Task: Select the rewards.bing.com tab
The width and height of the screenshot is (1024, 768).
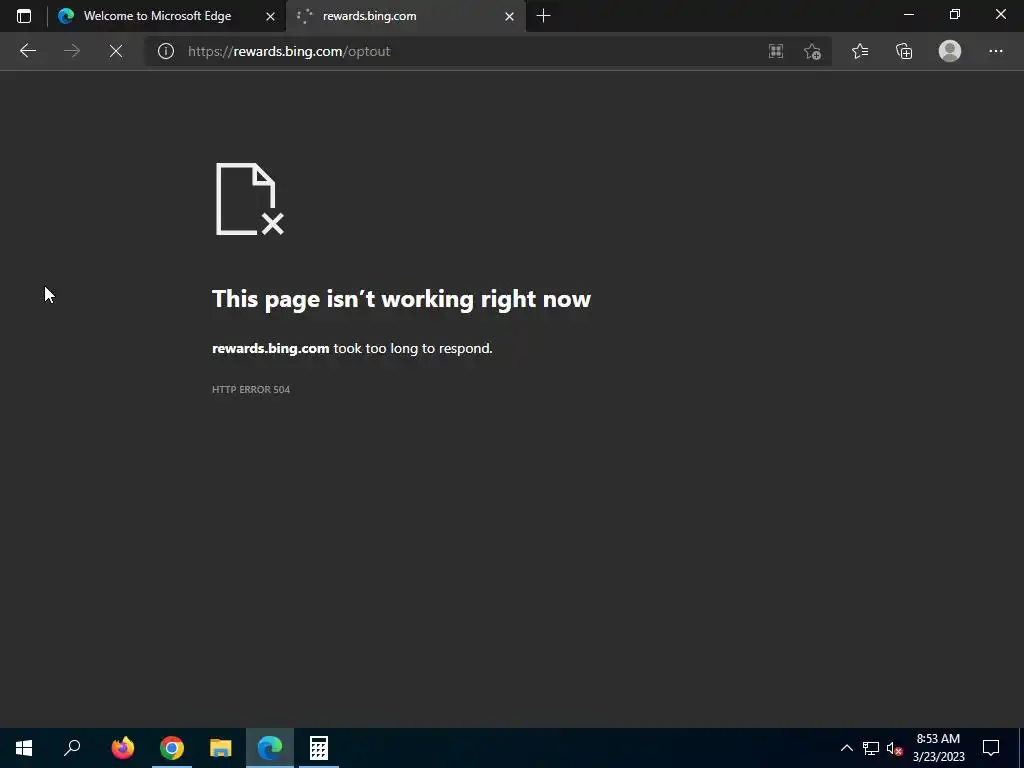Action: point(406,16)
